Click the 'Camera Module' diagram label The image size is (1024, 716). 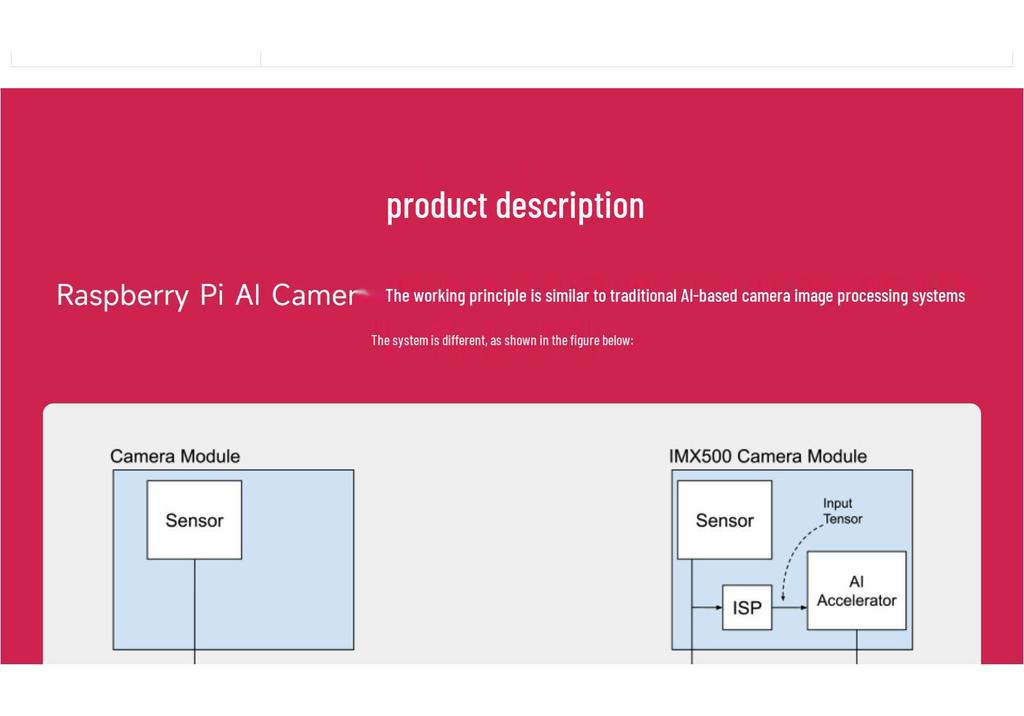pos(175,456)
